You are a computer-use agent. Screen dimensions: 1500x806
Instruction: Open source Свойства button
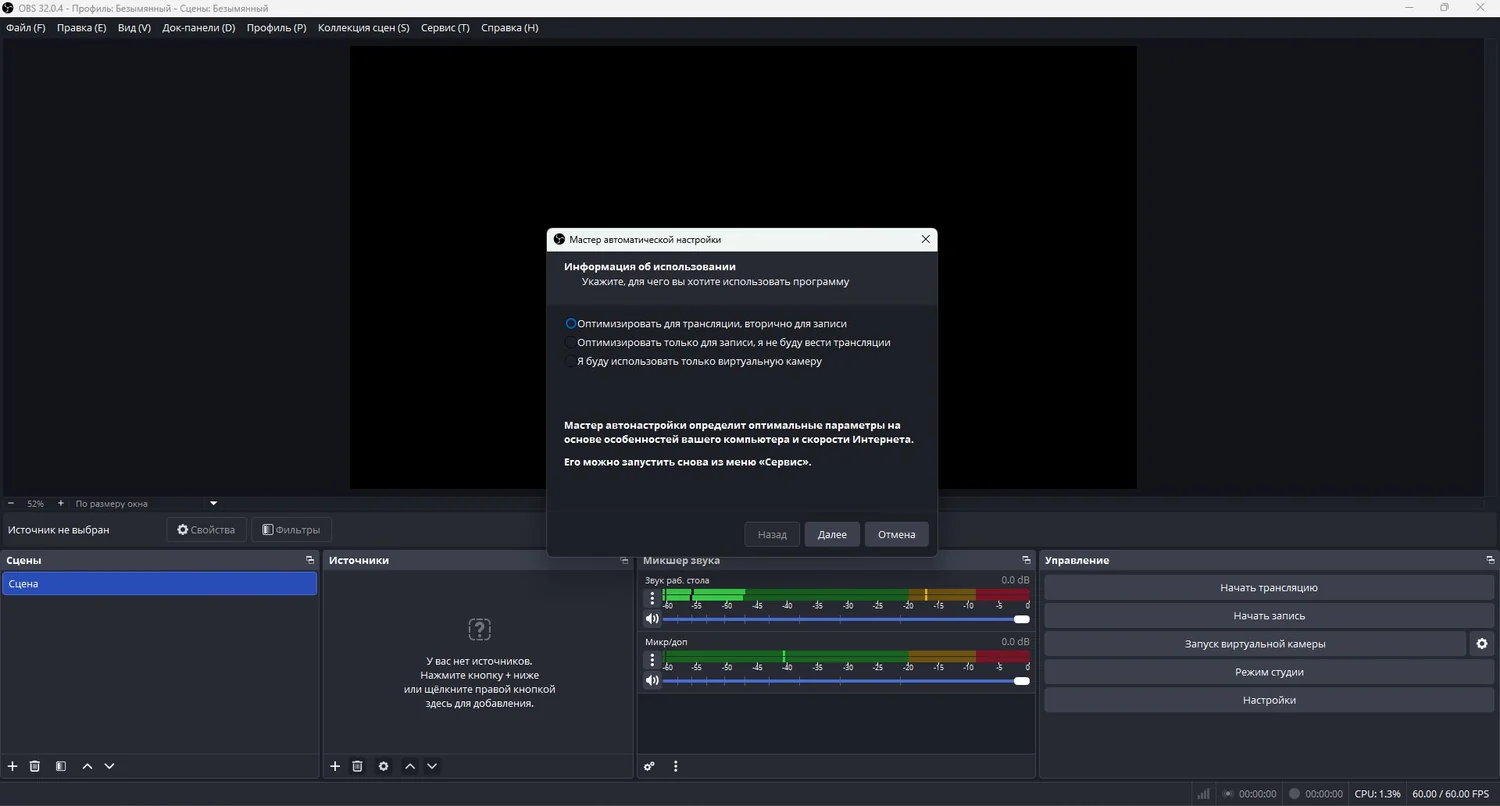(206, 530)
